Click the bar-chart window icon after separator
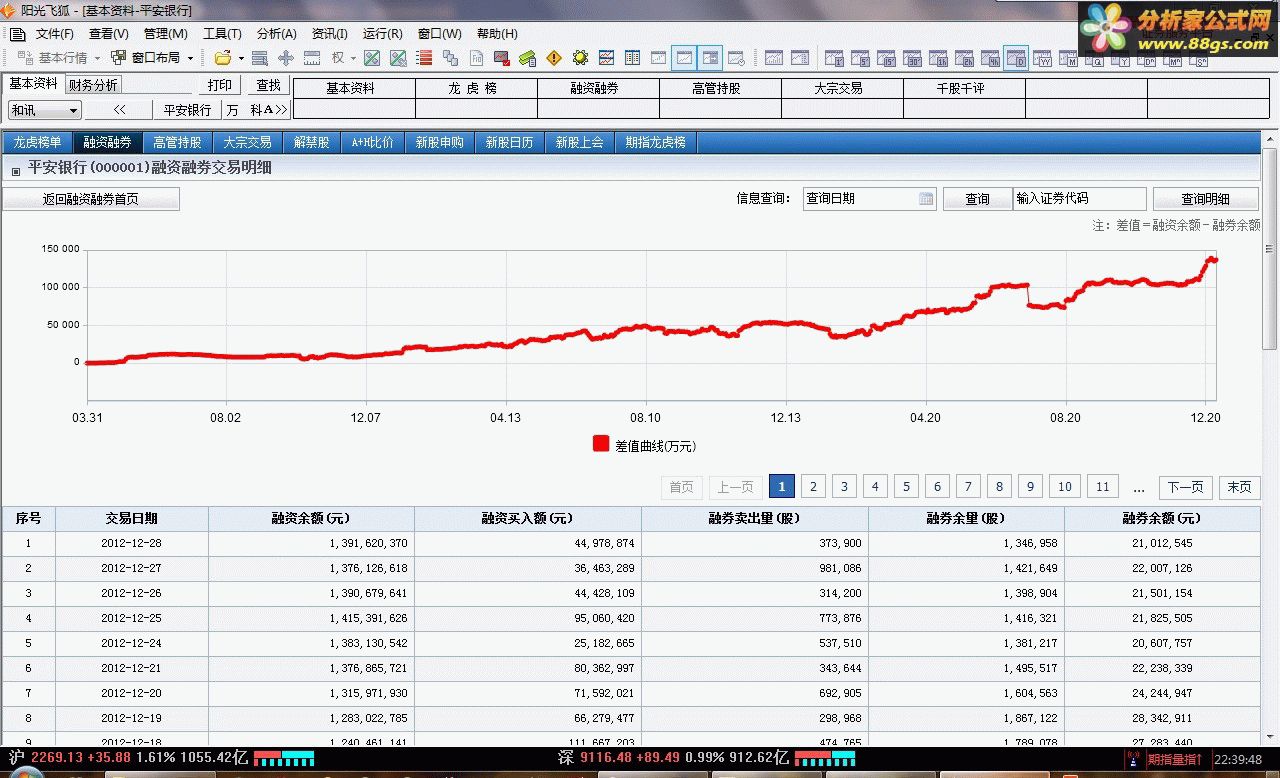Viewport: 1280px width, 778px height. [773, 58]
